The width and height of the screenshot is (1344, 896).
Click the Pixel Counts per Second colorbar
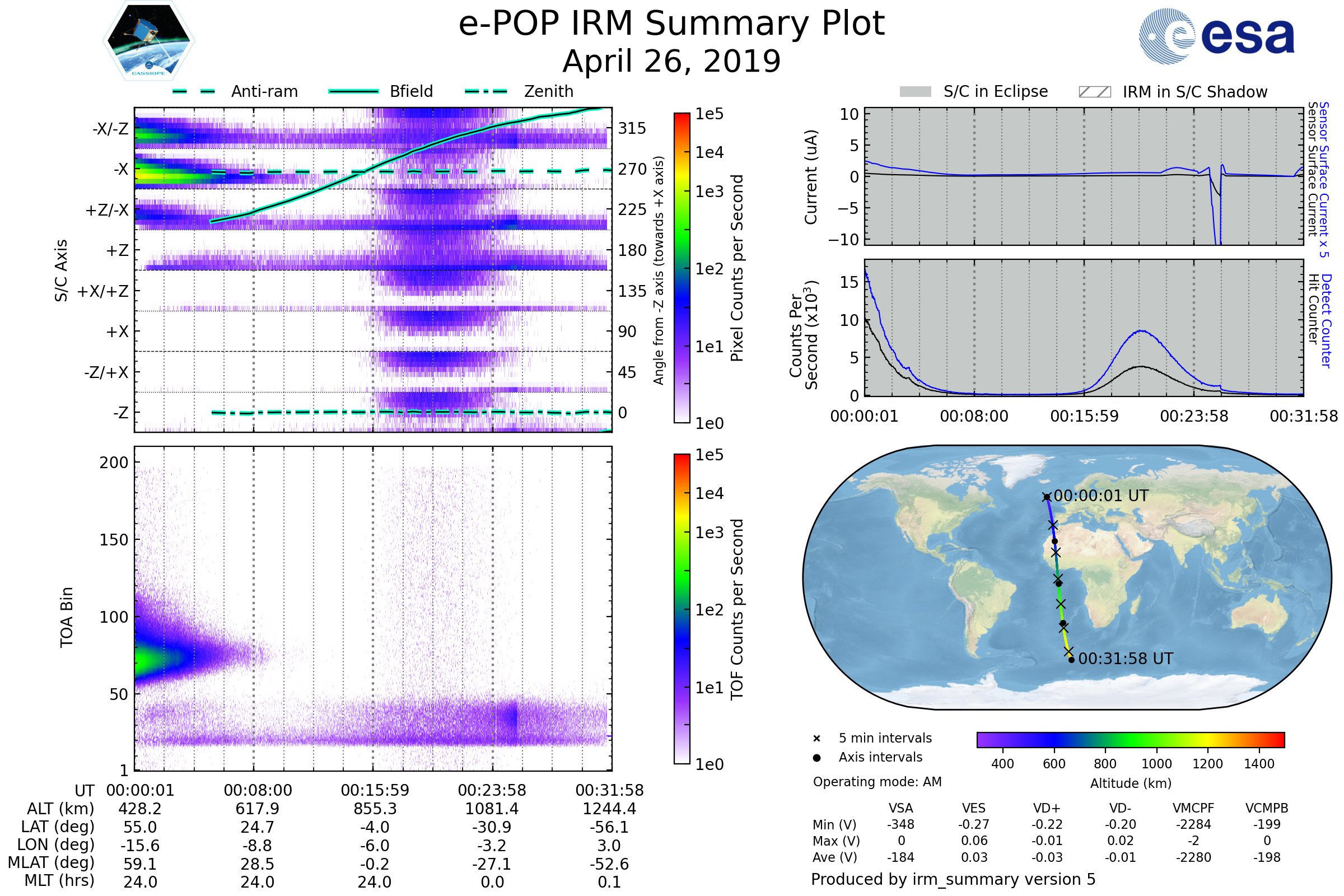pyautogui.click(x=682, y=268)
